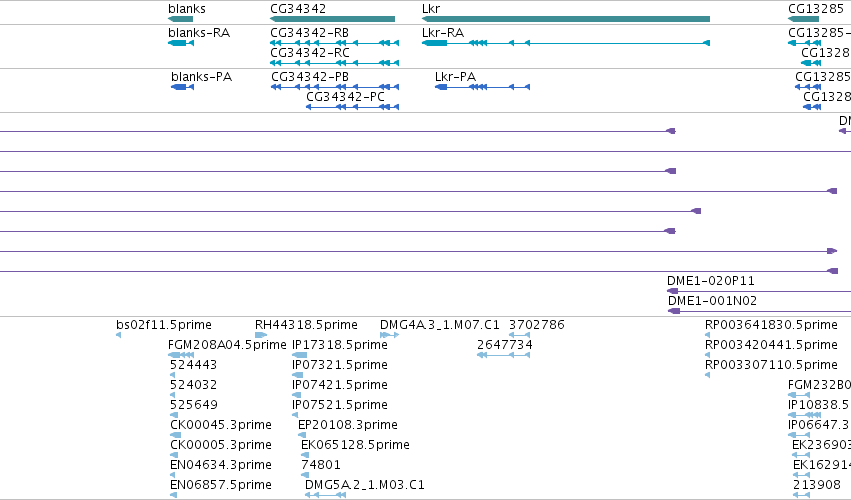Click the CG13285 gene label
Screen dimensions: 851x500
point(816,9)
